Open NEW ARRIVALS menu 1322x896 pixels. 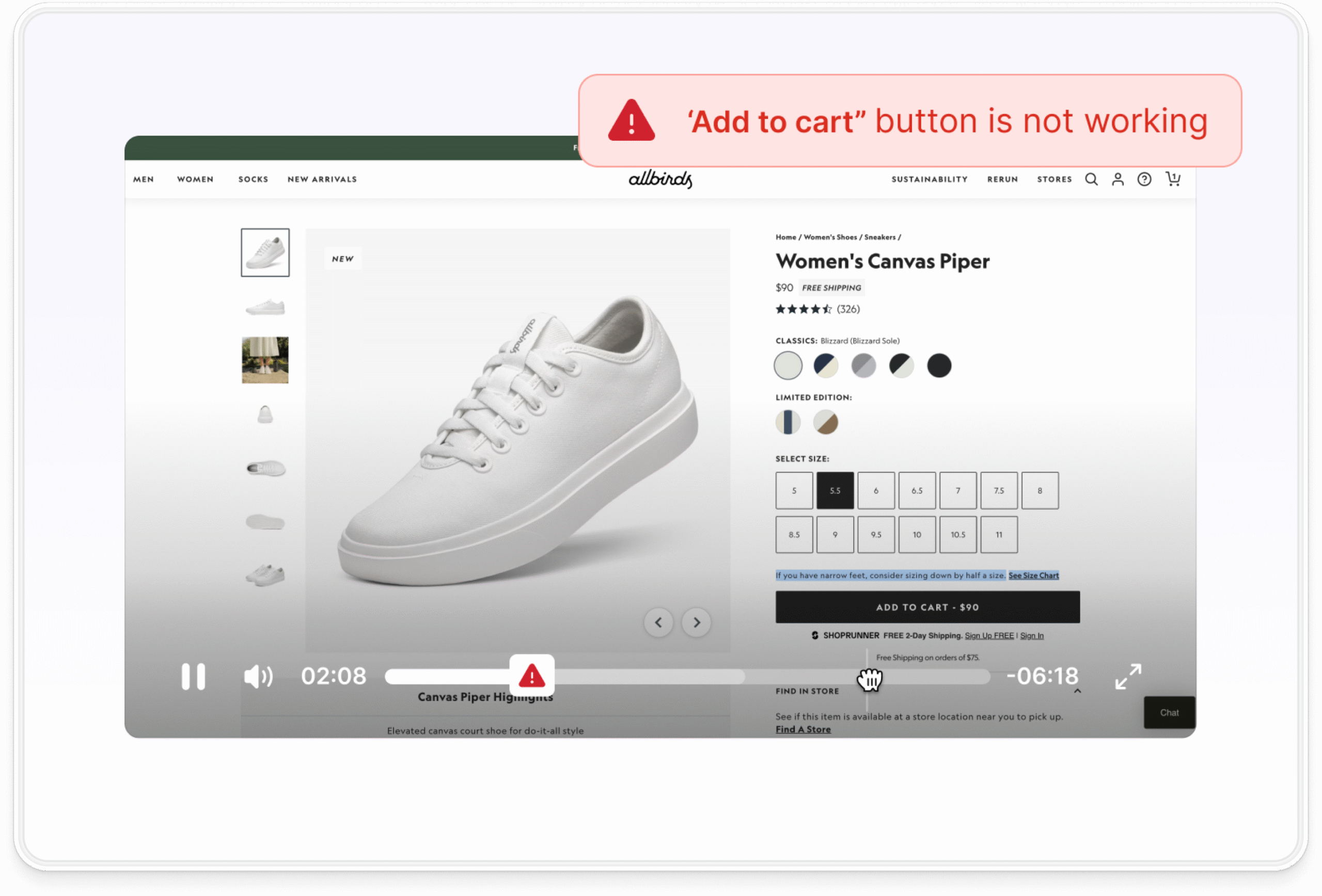tap(322, 179)
